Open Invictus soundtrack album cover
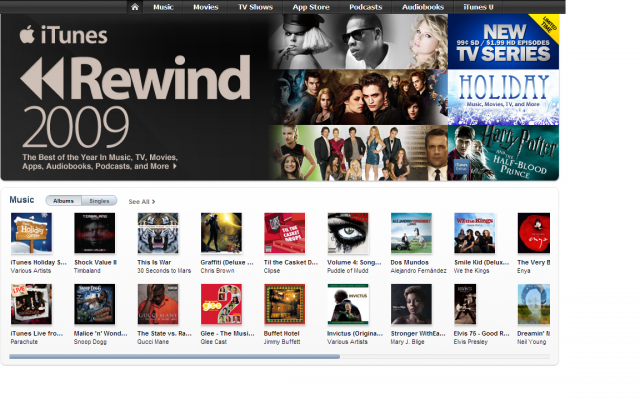The height and width of the screenshot is (400, 640). click(348, 304)
